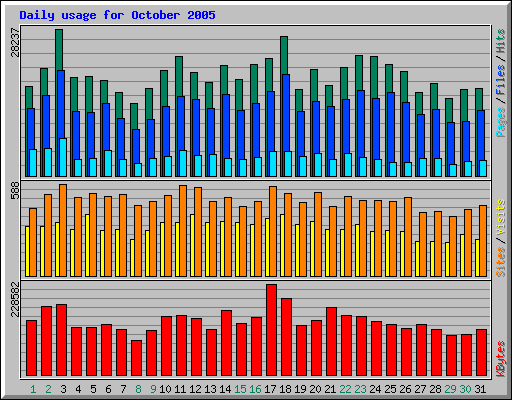
Task: Click day 7 on the x-axis
Action: click(x=123, y=389)
